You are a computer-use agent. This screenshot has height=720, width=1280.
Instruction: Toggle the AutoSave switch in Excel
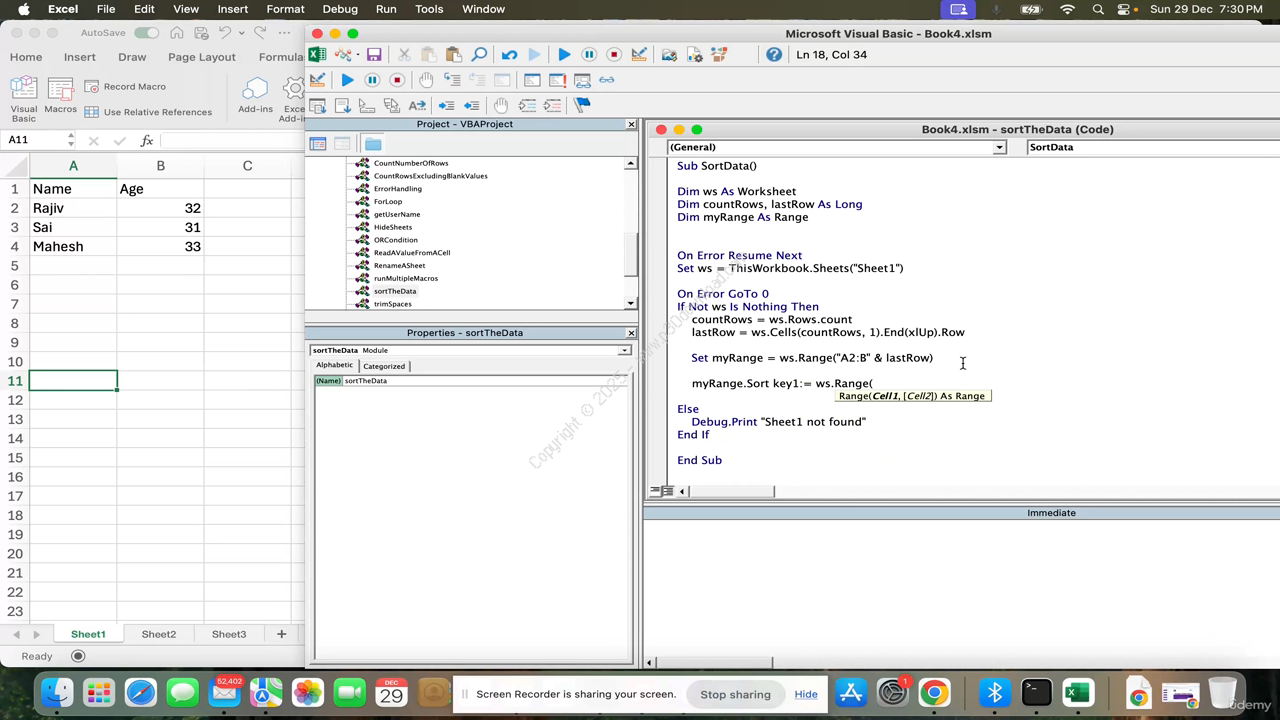click(146, 33)
